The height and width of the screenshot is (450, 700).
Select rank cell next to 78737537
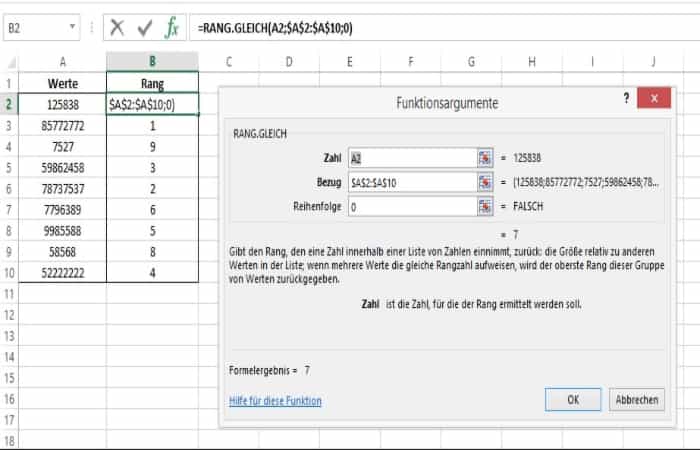coord(152,189)
